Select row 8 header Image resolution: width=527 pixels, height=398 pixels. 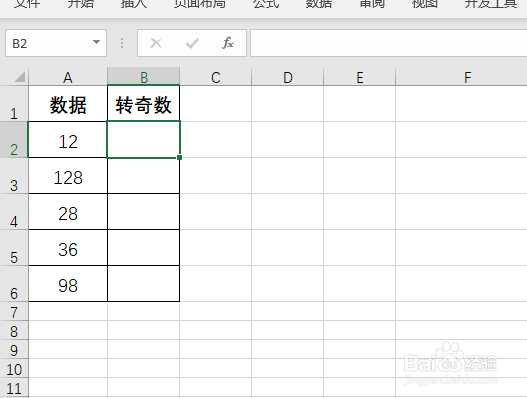[x=14, y=330]
